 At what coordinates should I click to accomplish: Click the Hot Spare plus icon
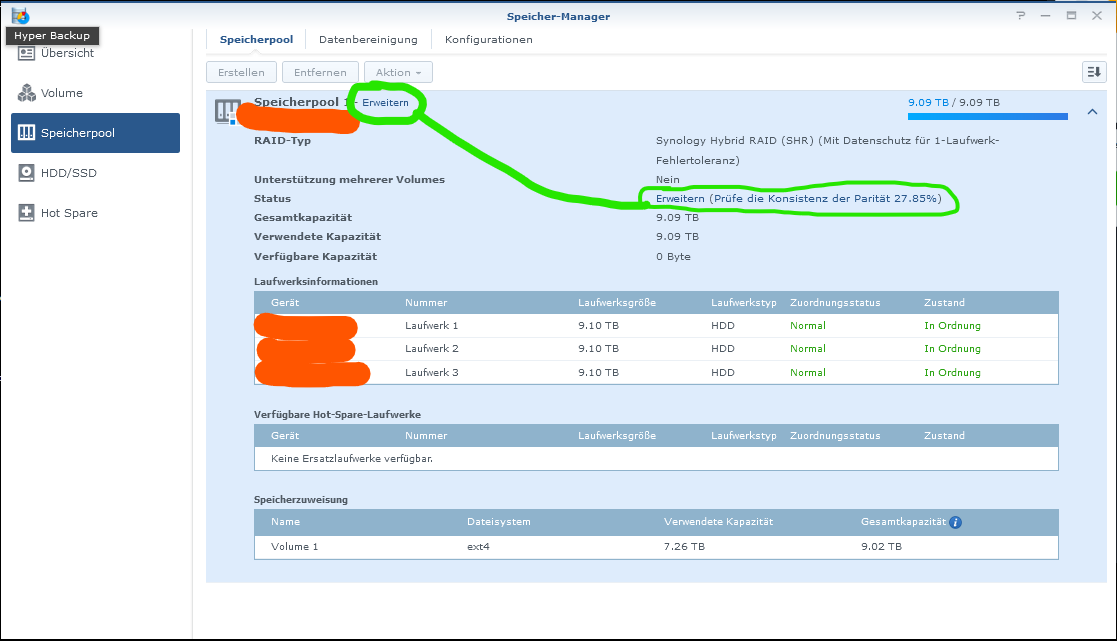(26, 212)
